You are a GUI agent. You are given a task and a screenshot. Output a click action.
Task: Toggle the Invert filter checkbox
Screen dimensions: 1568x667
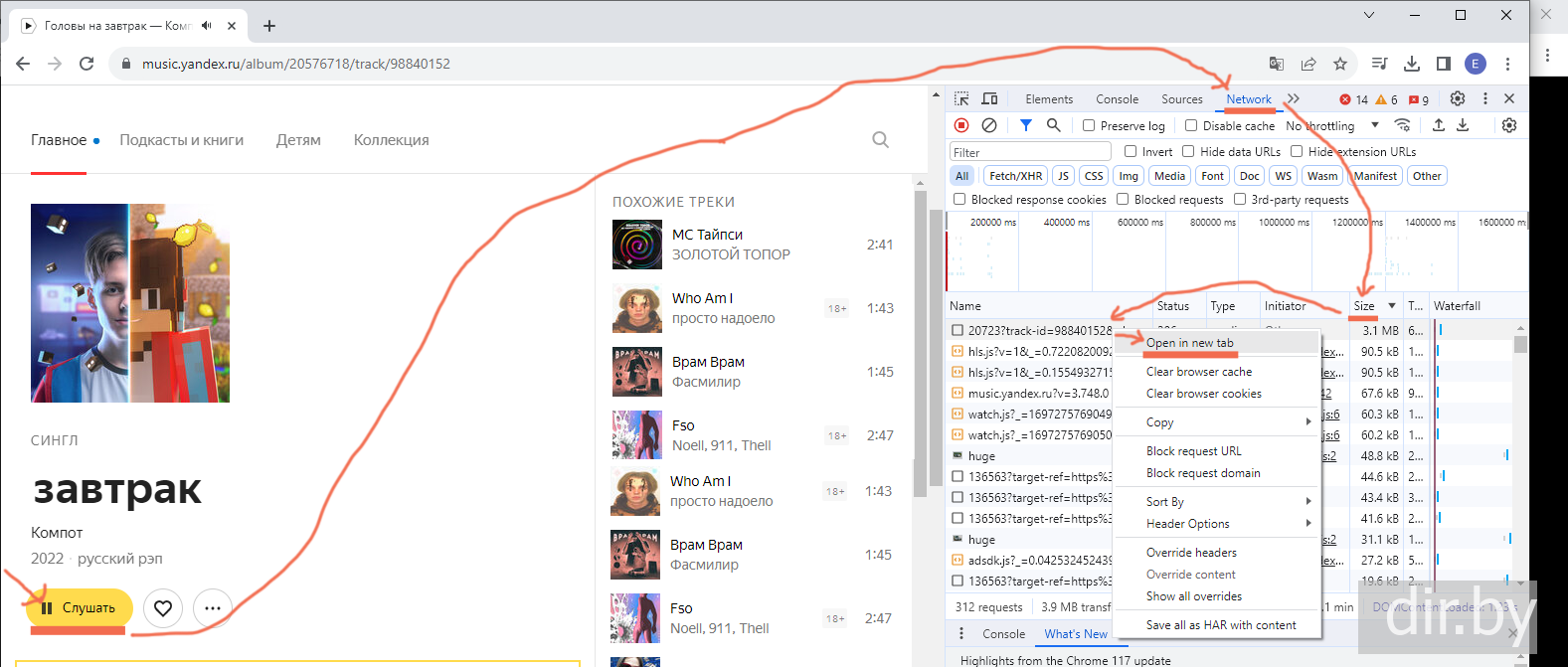point(1131,152)
